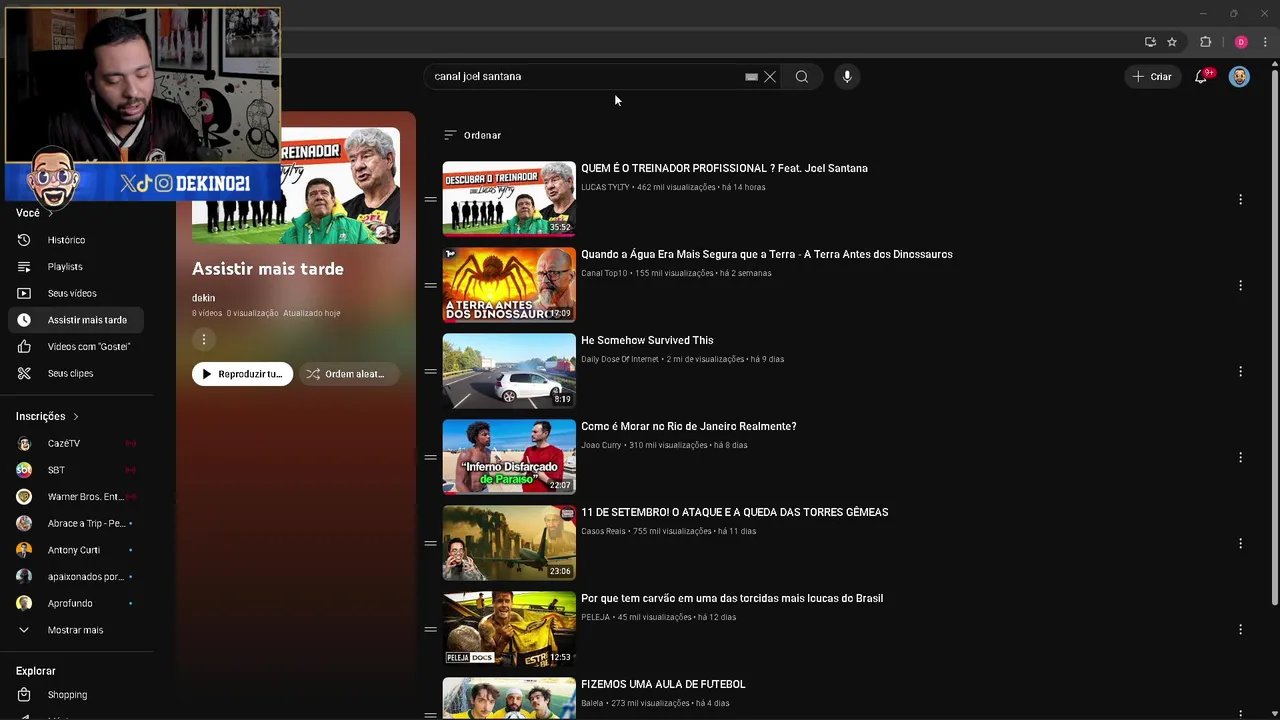Click the install app icon in address bar
1280x720 pixels.
tap(1150, 42)
